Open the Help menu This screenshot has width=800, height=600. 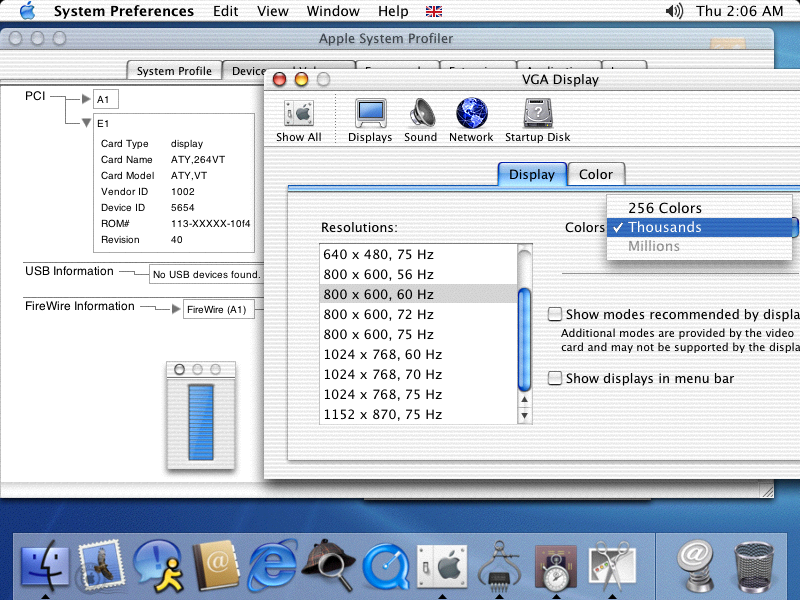(393, 11)
